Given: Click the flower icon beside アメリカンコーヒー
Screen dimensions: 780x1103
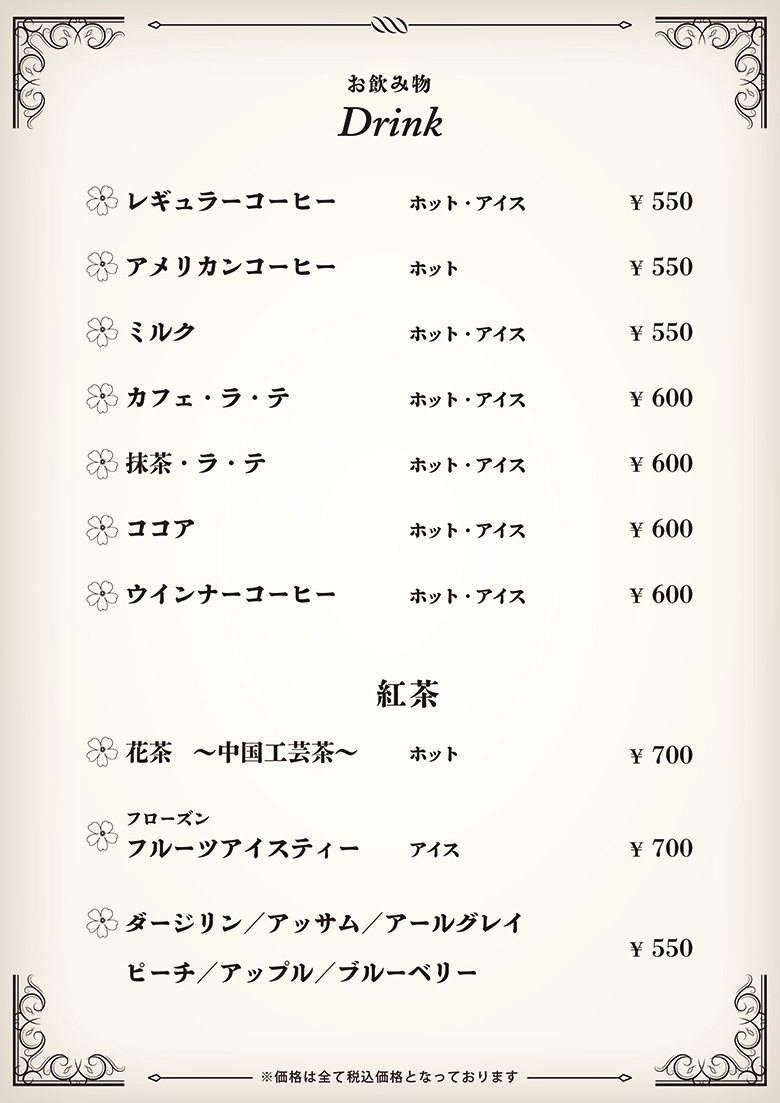Looking at the screenshot, I should (102, 267).
